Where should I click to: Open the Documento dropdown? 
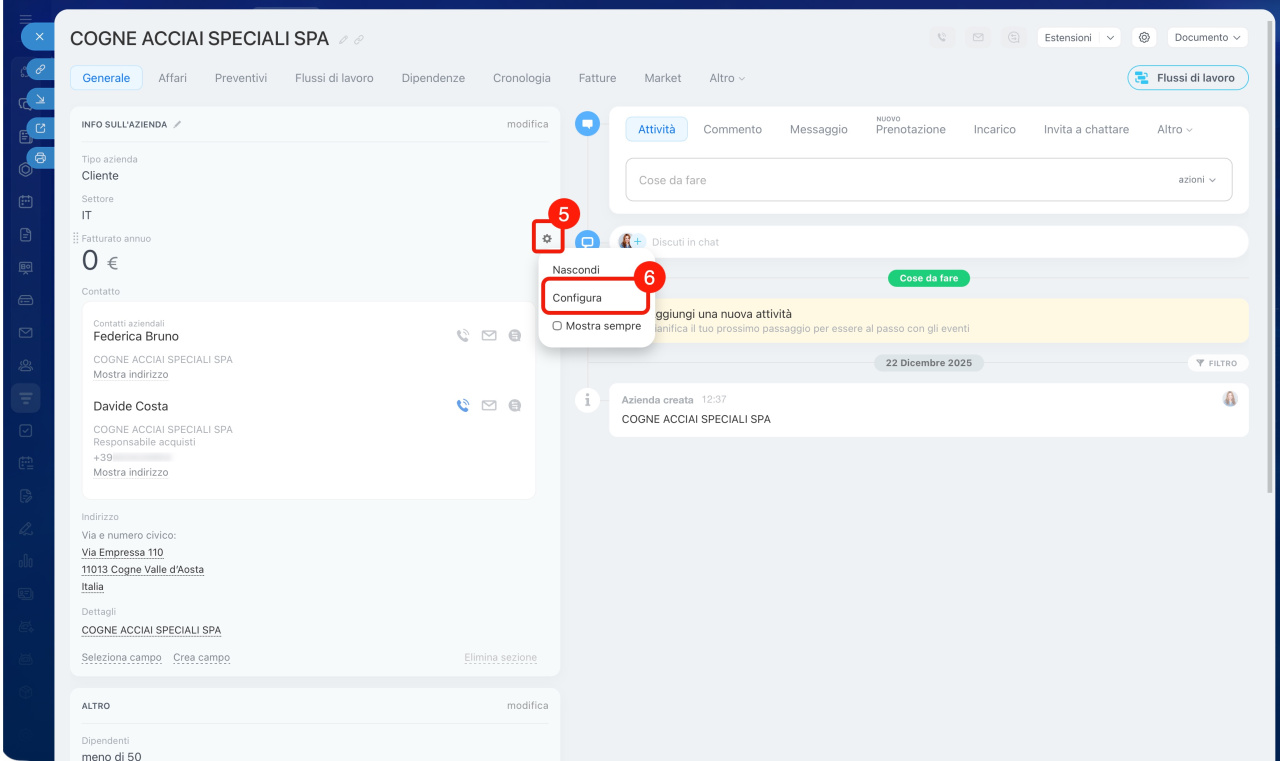pyautogui.click(x=1207, y=38)
